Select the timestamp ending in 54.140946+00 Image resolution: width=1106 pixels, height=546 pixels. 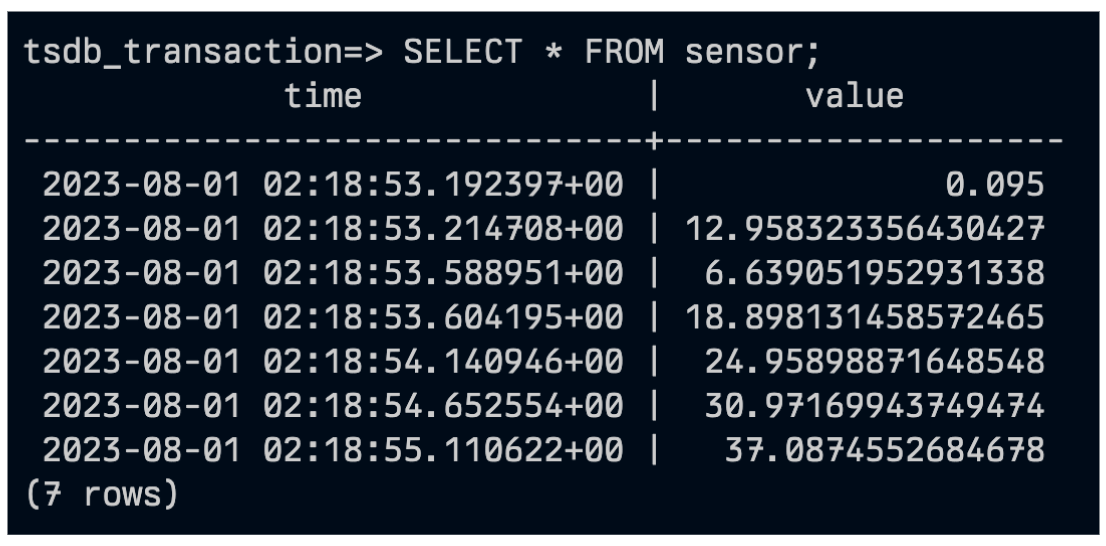(x=333, y=361)
